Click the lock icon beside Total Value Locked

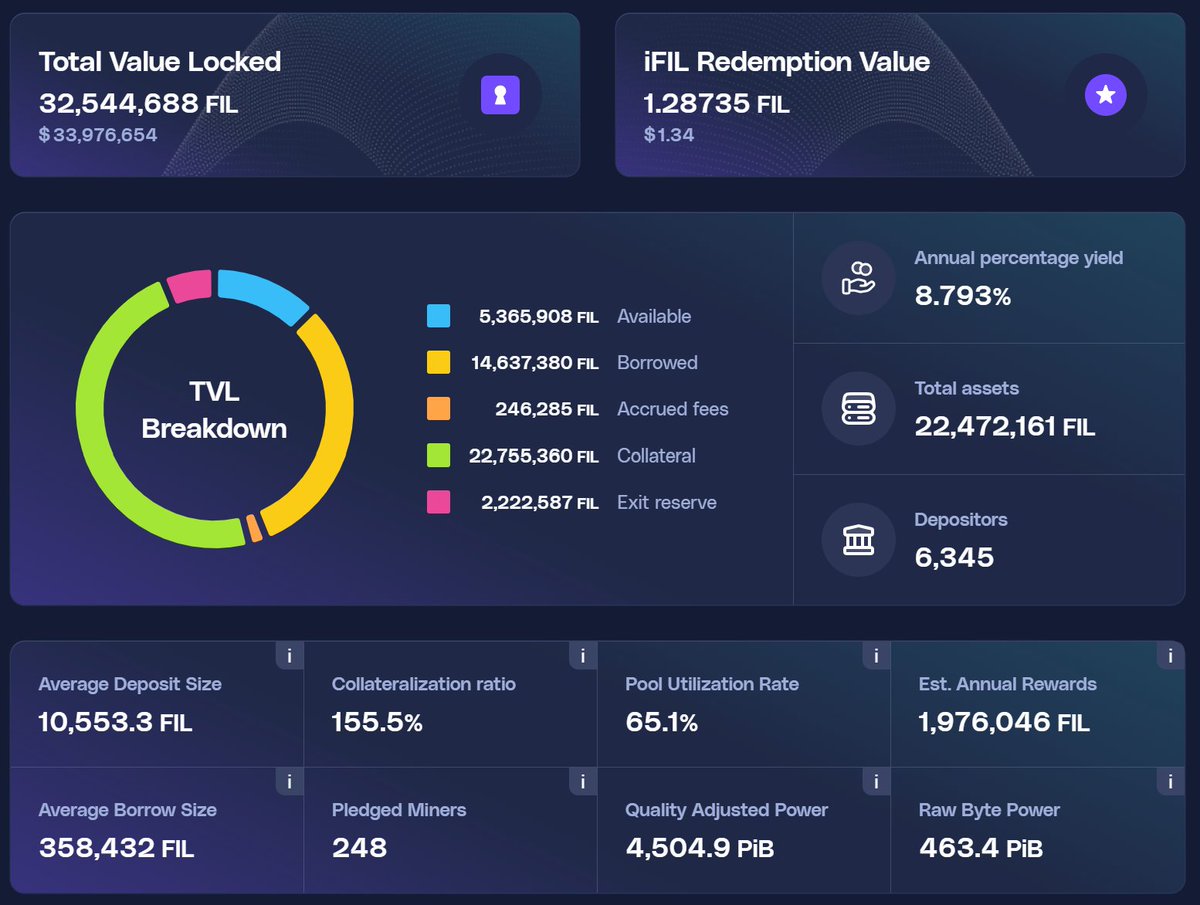[x=500, y=96]
